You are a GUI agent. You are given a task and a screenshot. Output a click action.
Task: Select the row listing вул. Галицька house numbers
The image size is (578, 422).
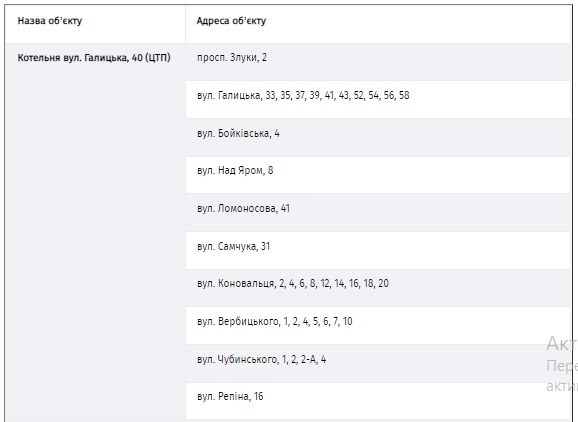tap(378, 100)
